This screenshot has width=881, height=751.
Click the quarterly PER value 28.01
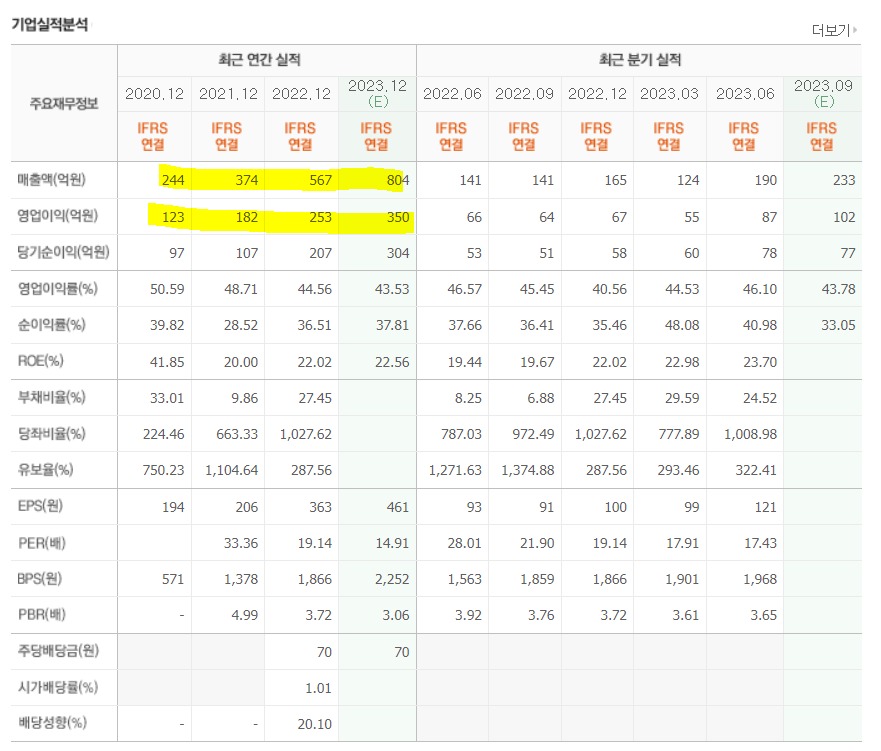(x=465, y=543)
